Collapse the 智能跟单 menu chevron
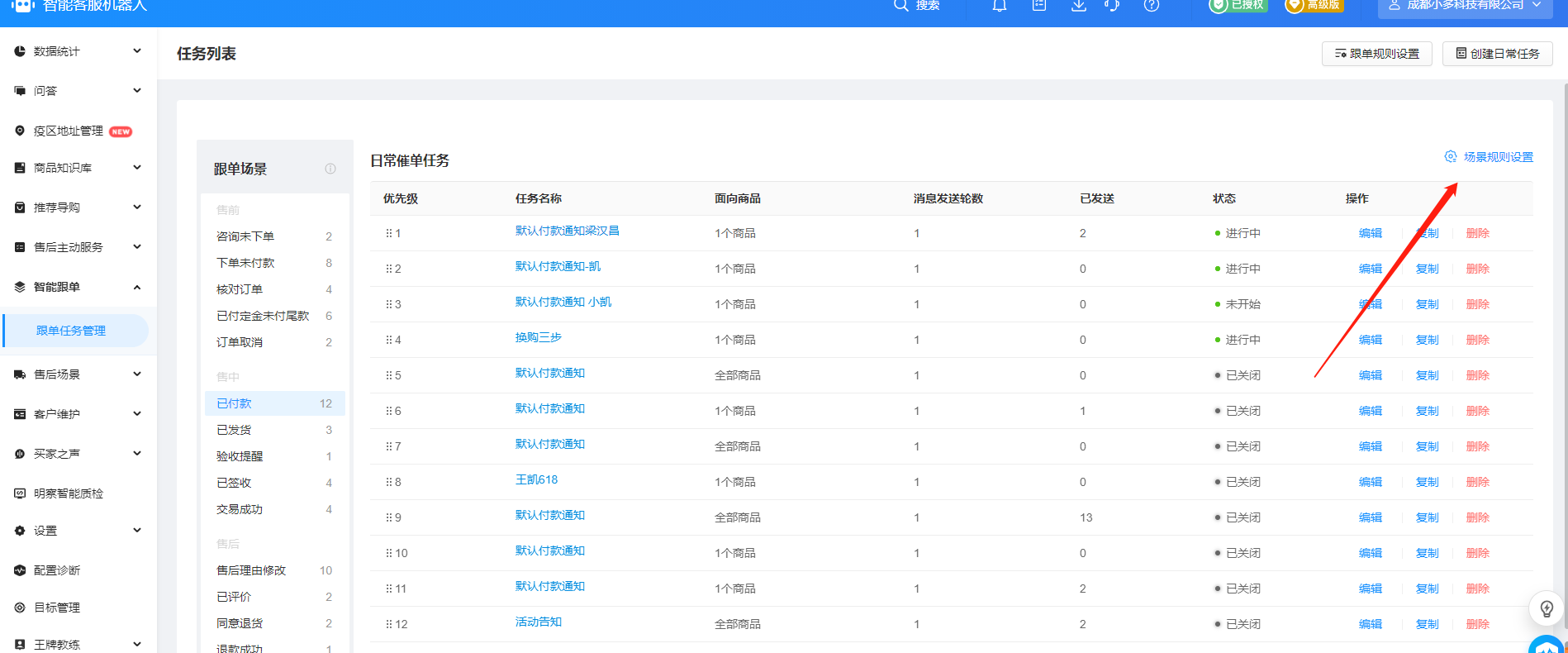Viewport: 1568px width, 653px height. click(x=137, y=287)
